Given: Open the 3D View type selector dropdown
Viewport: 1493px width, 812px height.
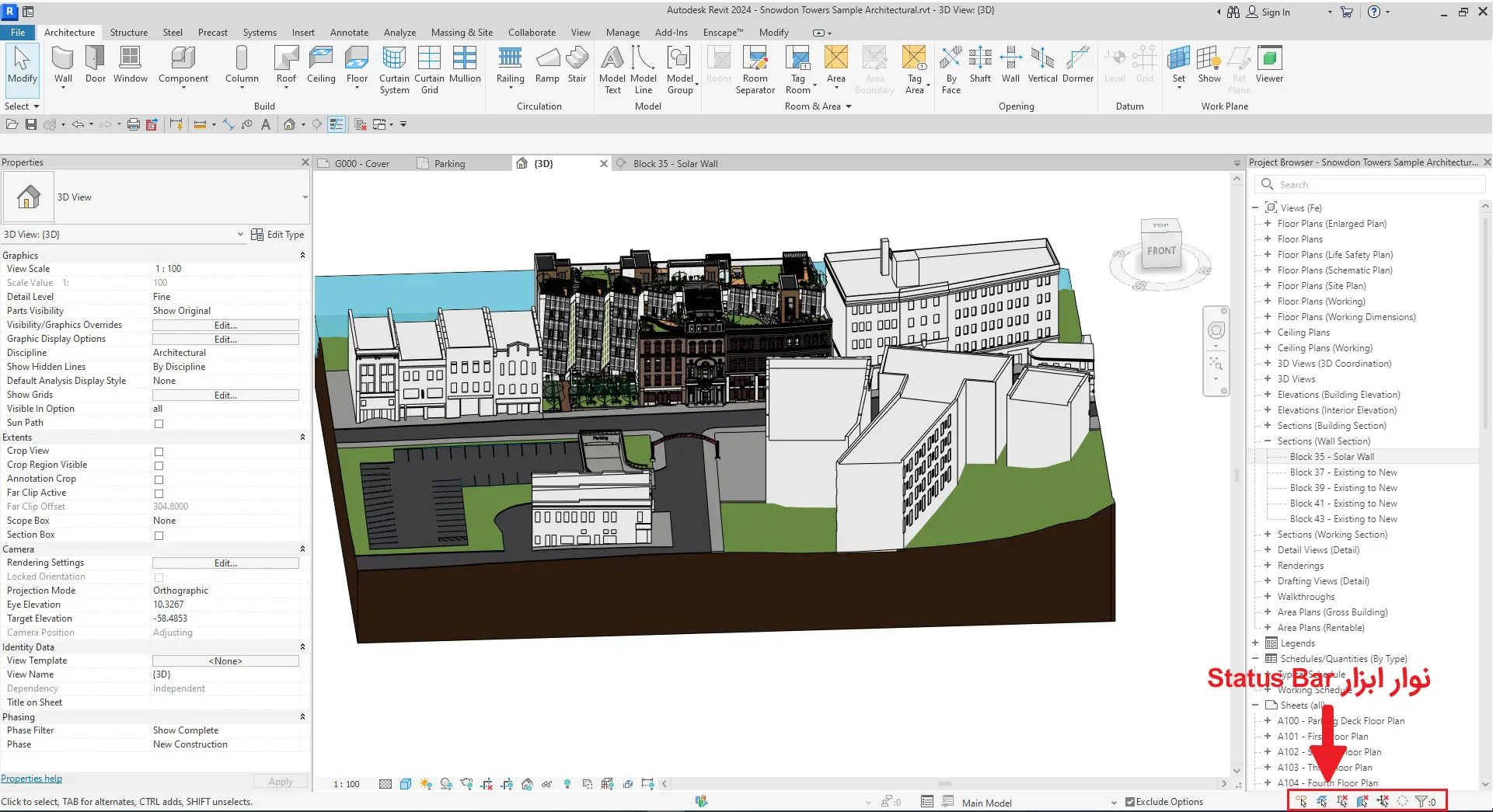Looking at the screenshot, I should tap(305, 197).
